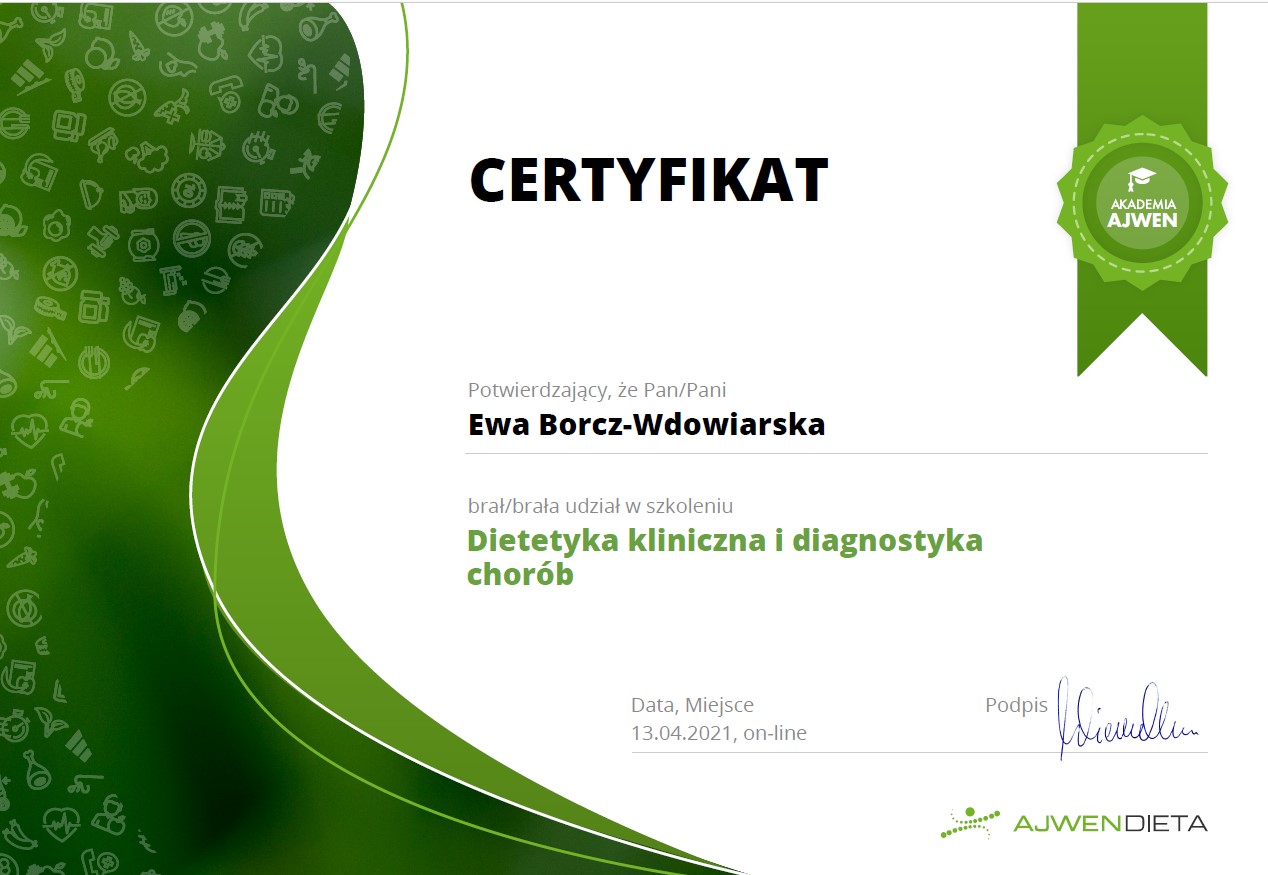Select the name Ewa Borcz-Wdowiarska

click(646, 424)
